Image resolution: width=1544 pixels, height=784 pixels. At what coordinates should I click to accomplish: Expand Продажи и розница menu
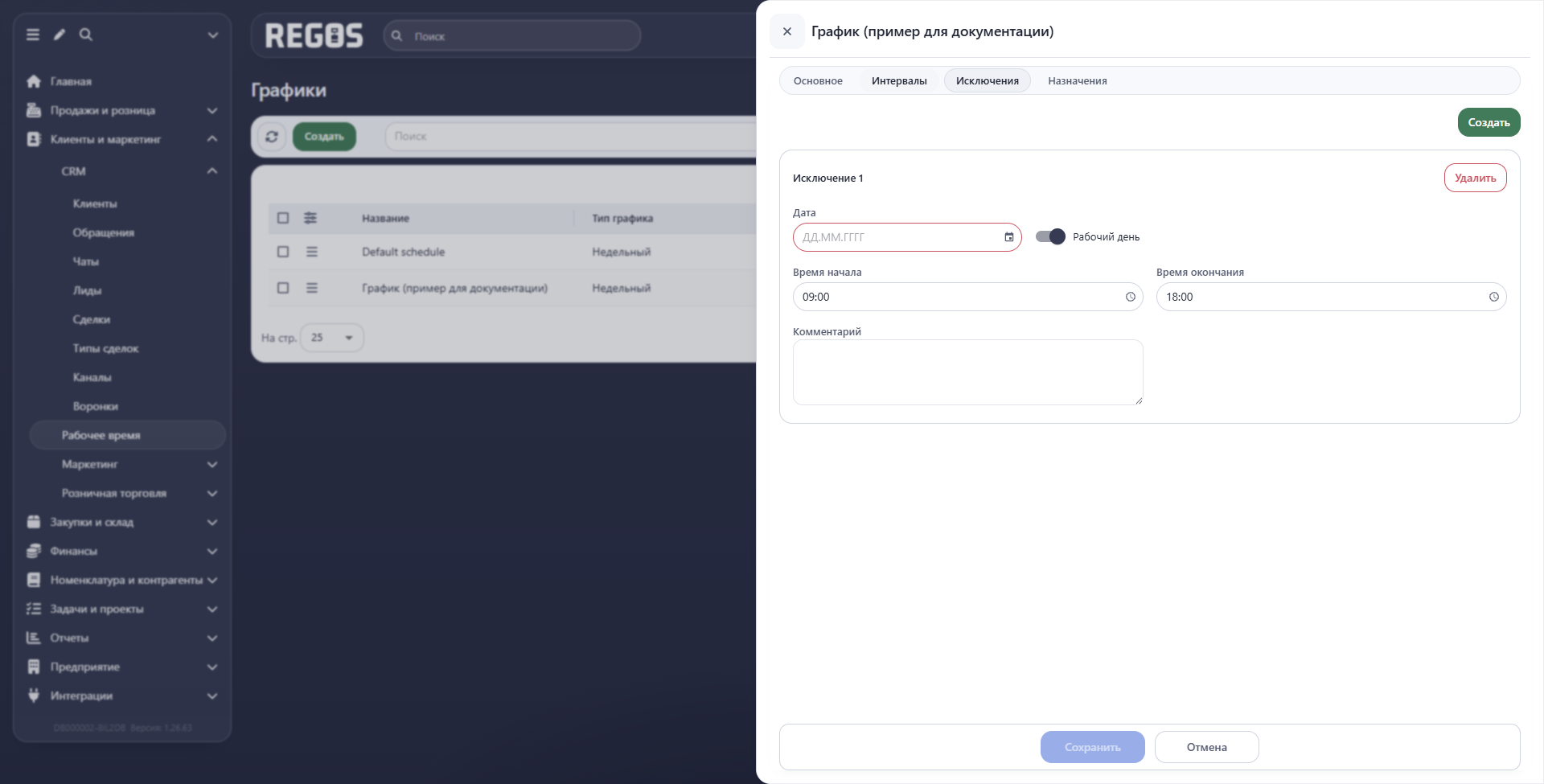click(212, 110)
